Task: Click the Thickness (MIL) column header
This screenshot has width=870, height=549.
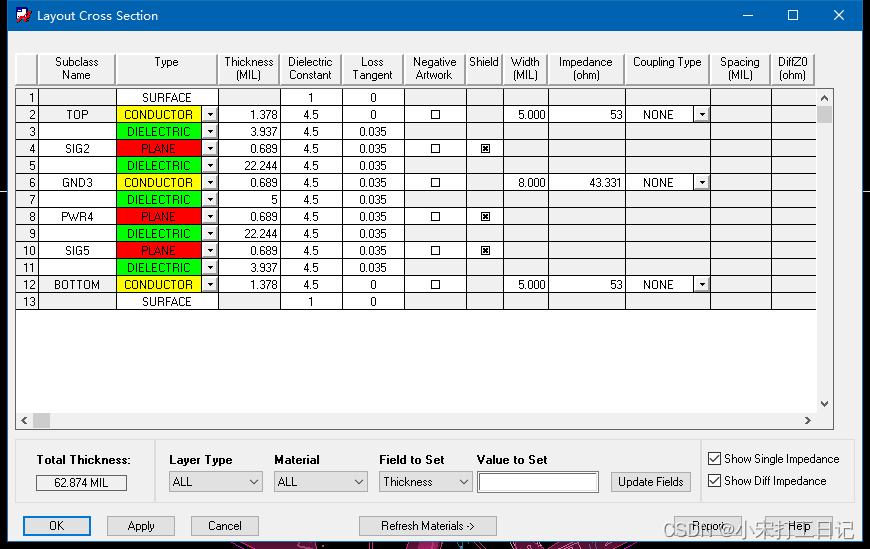Action: tap(249, 69)
